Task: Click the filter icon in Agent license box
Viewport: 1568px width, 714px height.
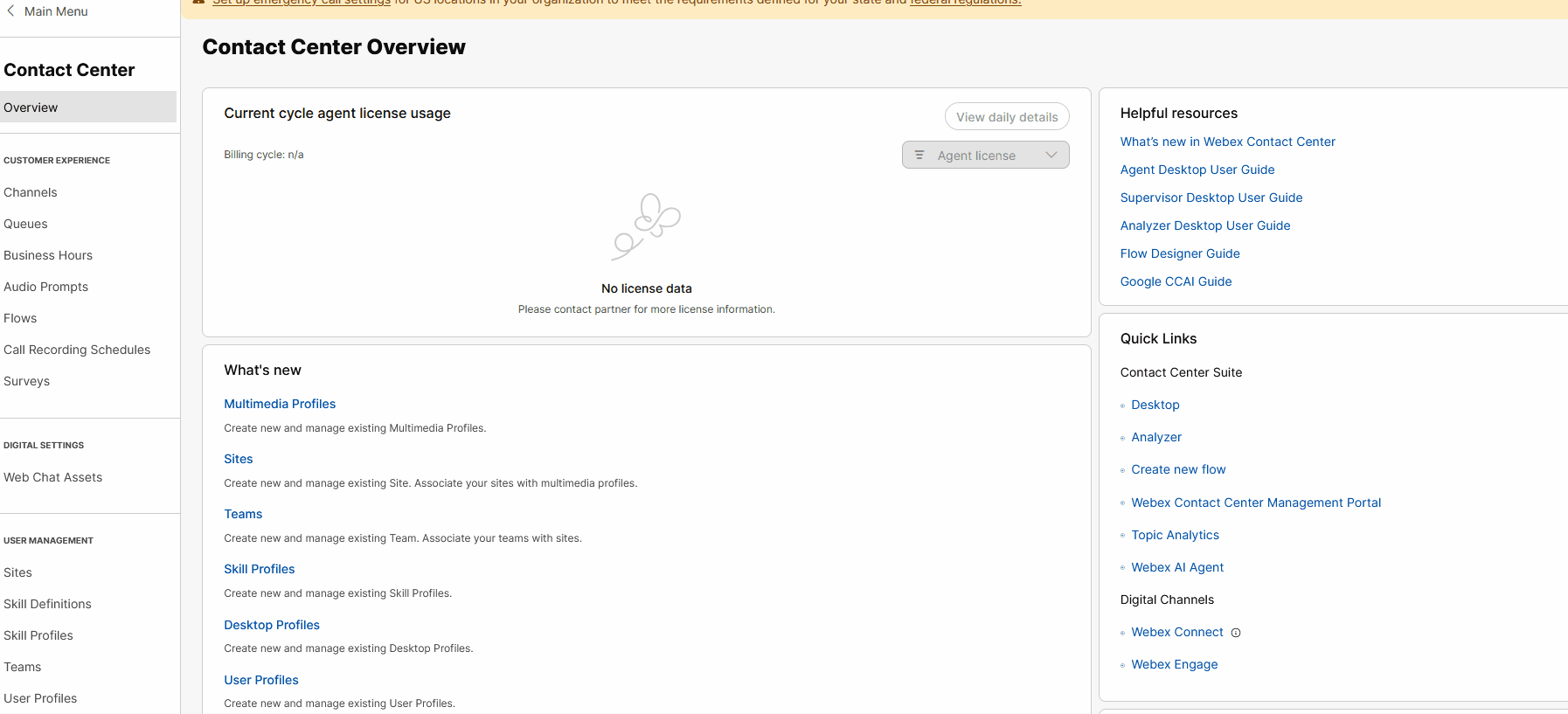Action: point(919,155)
